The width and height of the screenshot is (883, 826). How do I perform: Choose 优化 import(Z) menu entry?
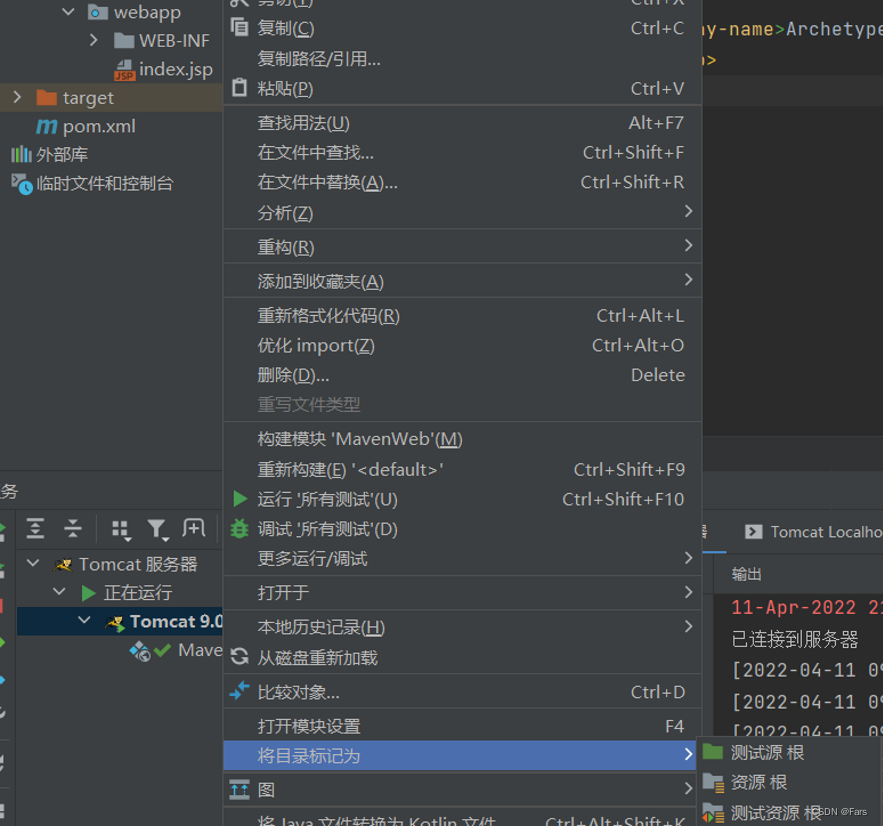[x=462, y=346]
